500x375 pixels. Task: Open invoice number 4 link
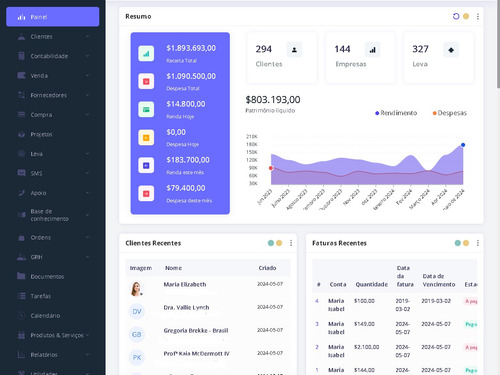coord(317,301)
